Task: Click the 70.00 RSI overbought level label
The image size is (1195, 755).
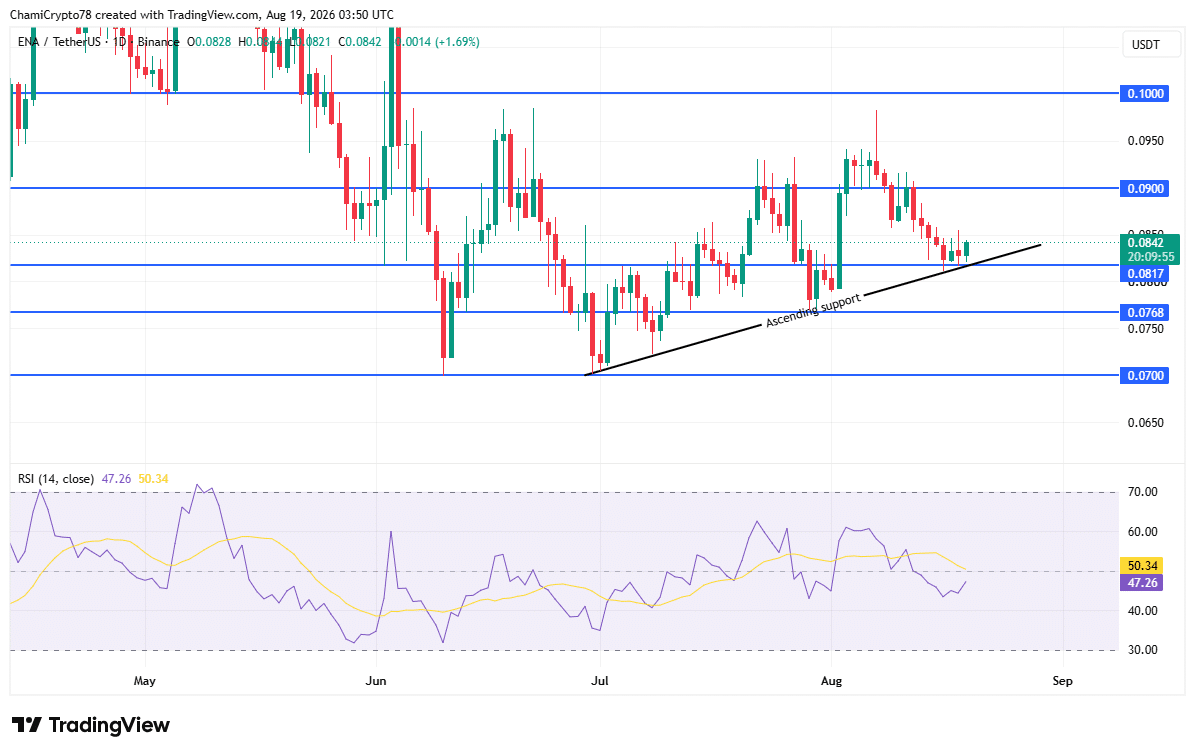Action: [x=1142, y=492]
